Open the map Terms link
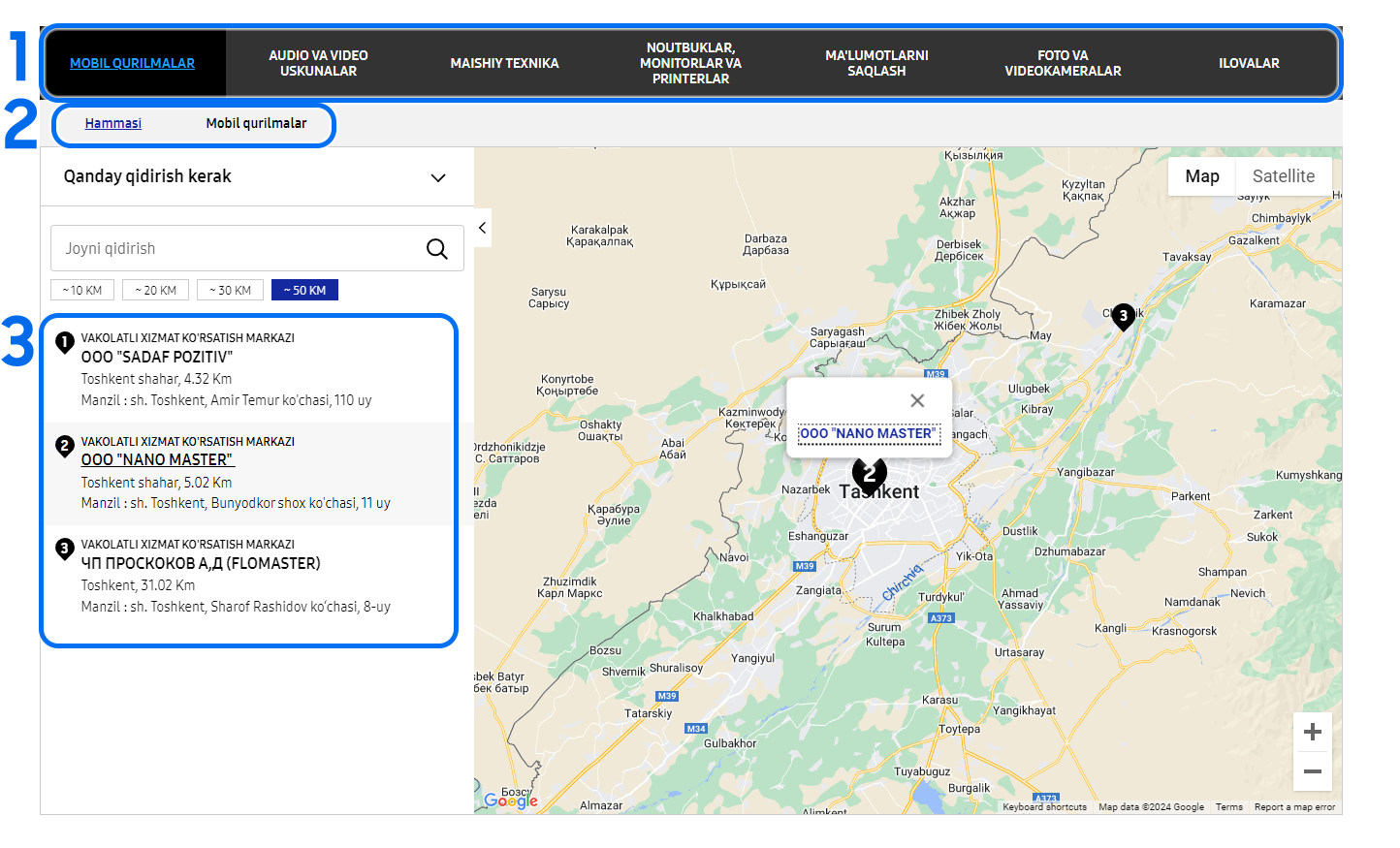1400x848 pixels. click(1228, 806)
